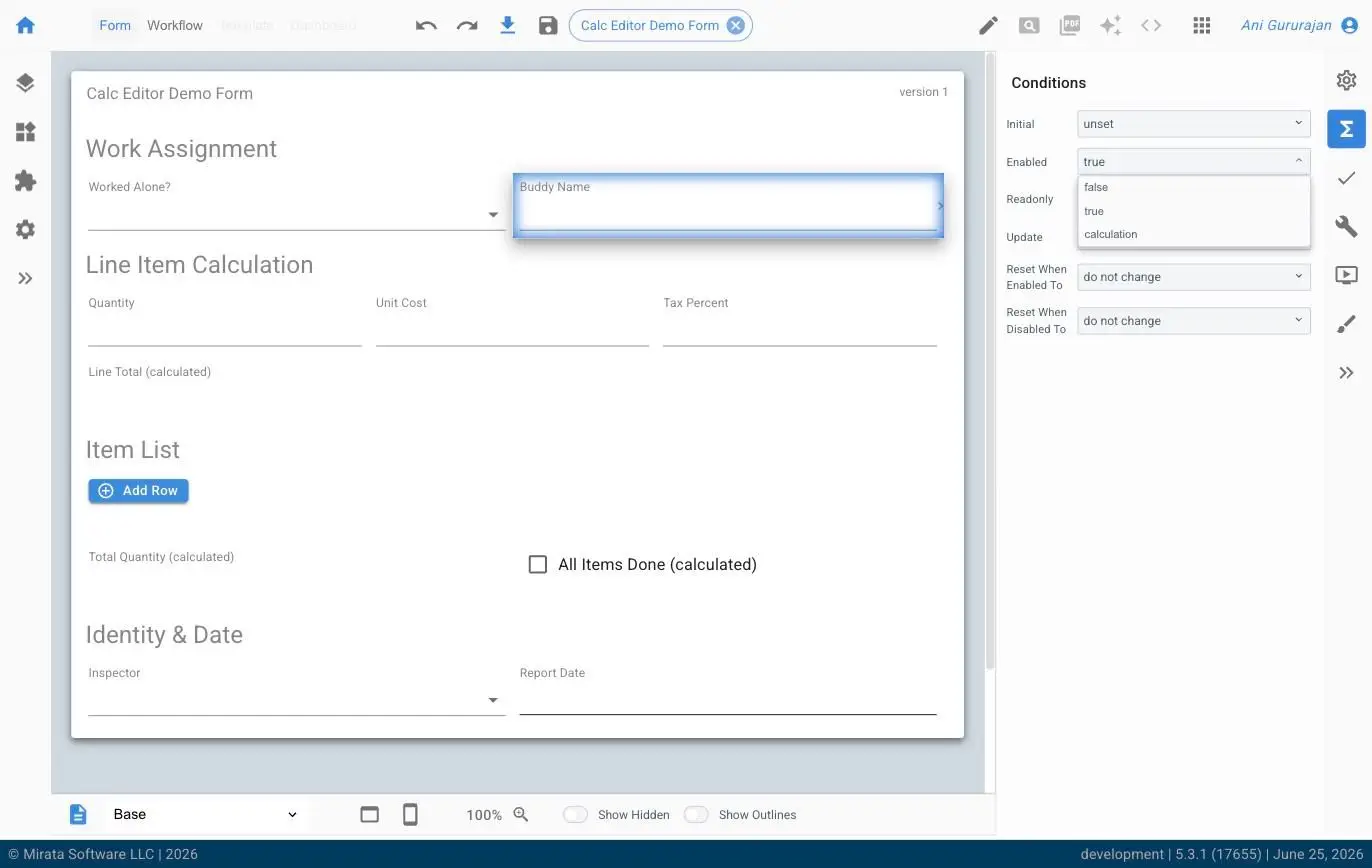Click the zoom magnifier icon
Viewport: 1372px width, 868px height.
tap(521, 814)
